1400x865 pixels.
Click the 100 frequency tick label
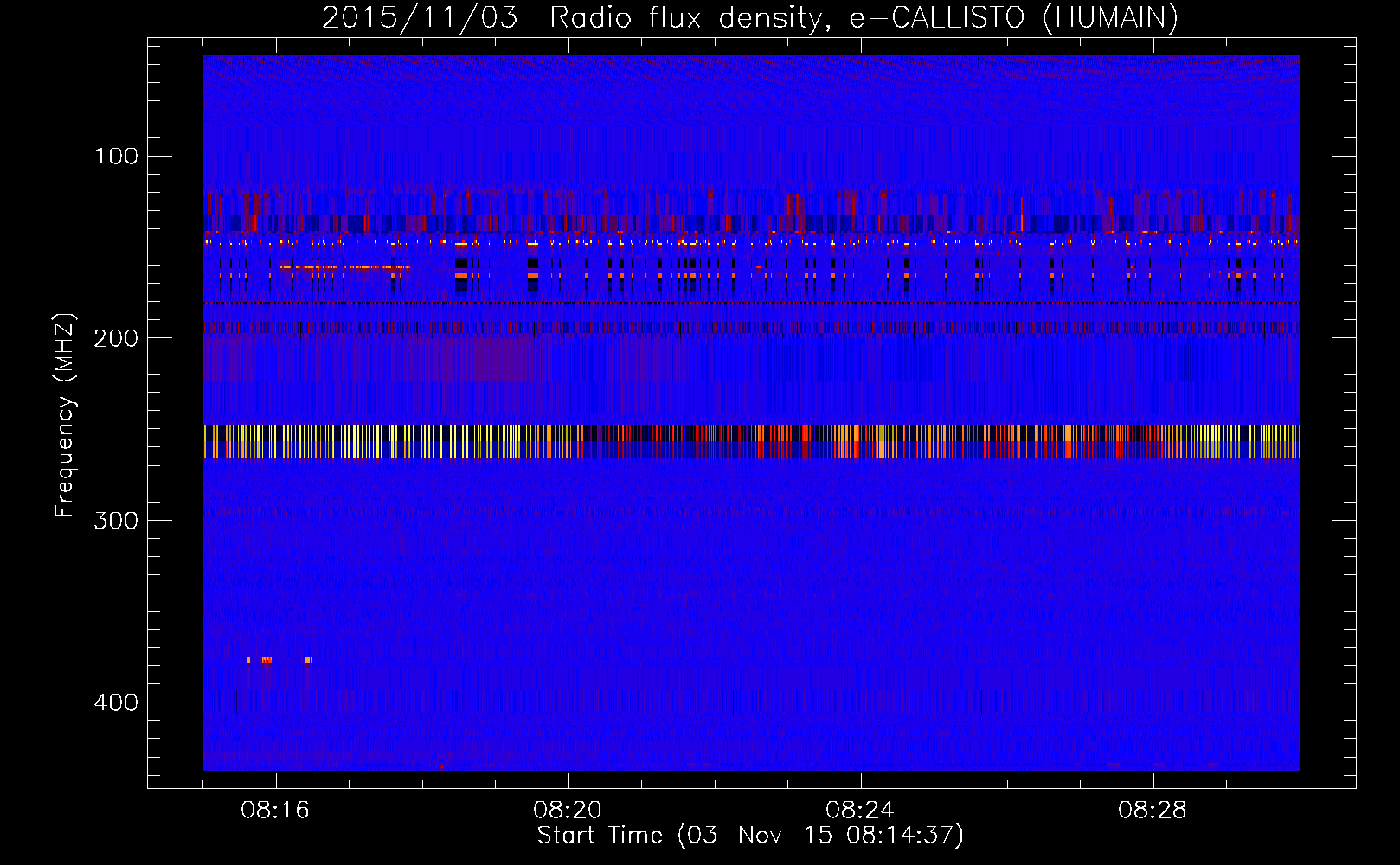pos(117,157)
